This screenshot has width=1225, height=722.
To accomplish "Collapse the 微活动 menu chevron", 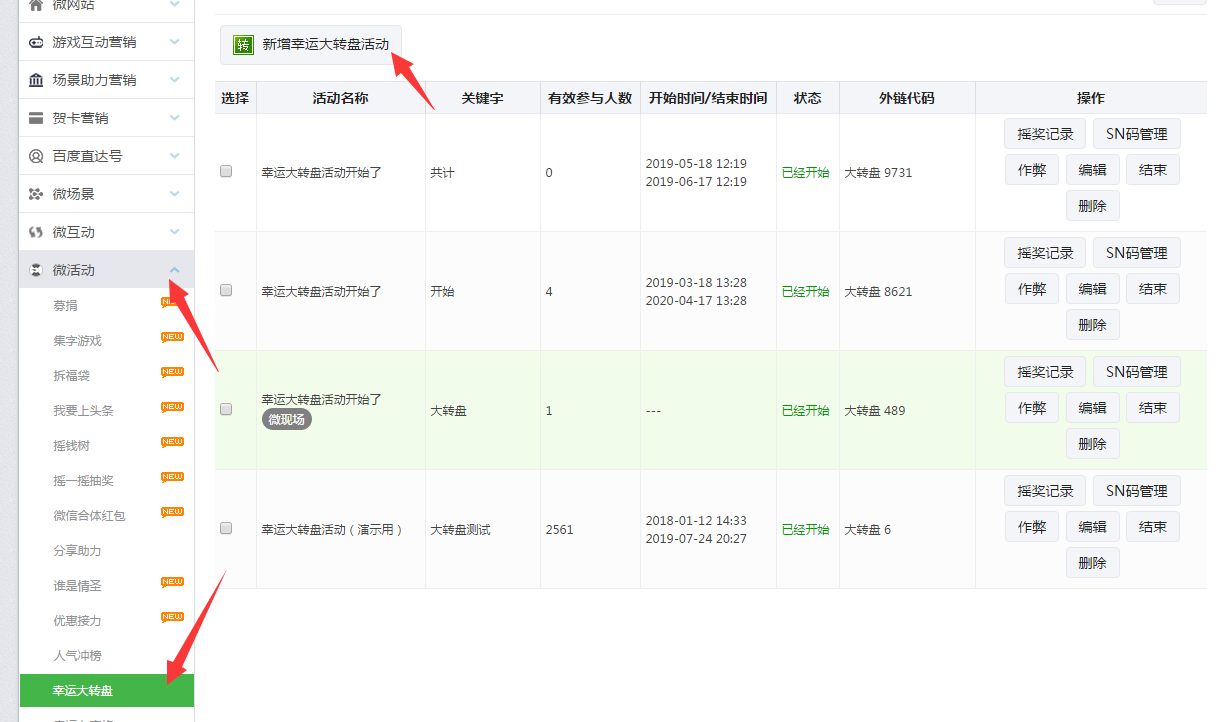I will tap(177, 269).
